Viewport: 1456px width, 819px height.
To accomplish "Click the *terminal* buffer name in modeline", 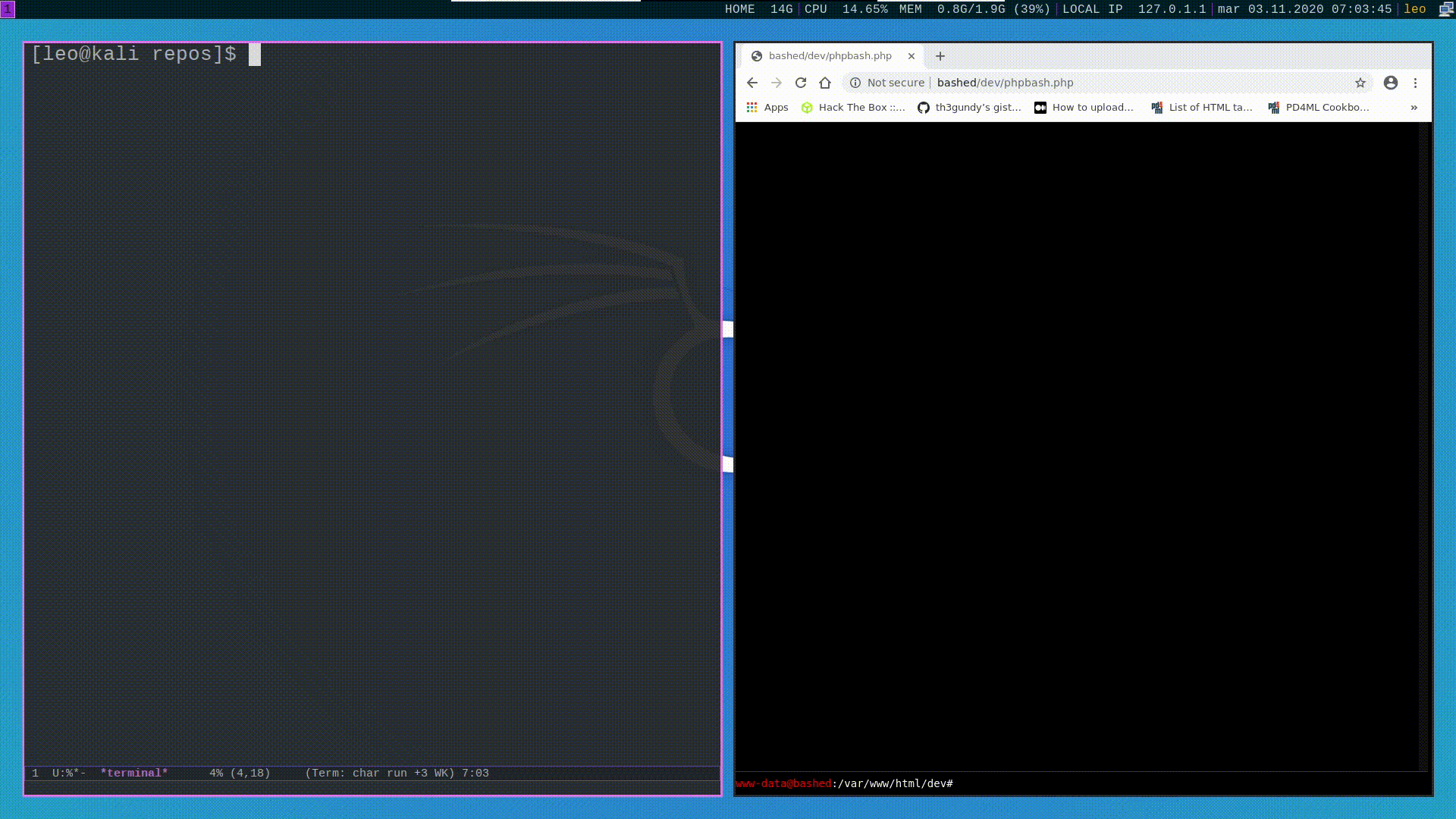I will 134,773.
